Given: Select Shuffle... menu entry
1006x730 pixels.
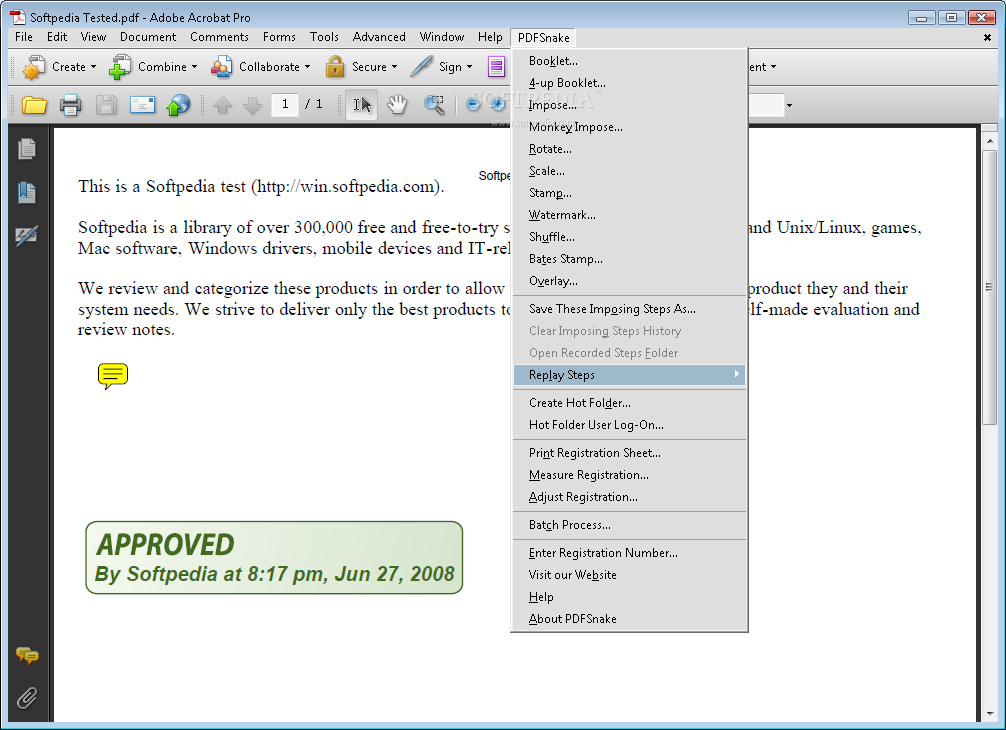Looking at the screenshot, I should click(629, 237).
